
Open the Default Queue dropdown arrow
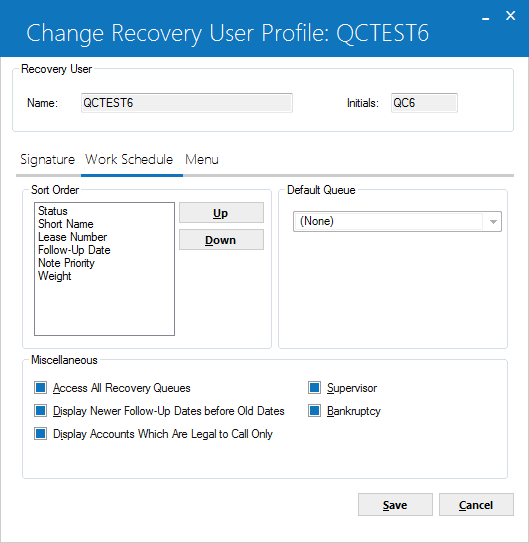tap(493, 222)
